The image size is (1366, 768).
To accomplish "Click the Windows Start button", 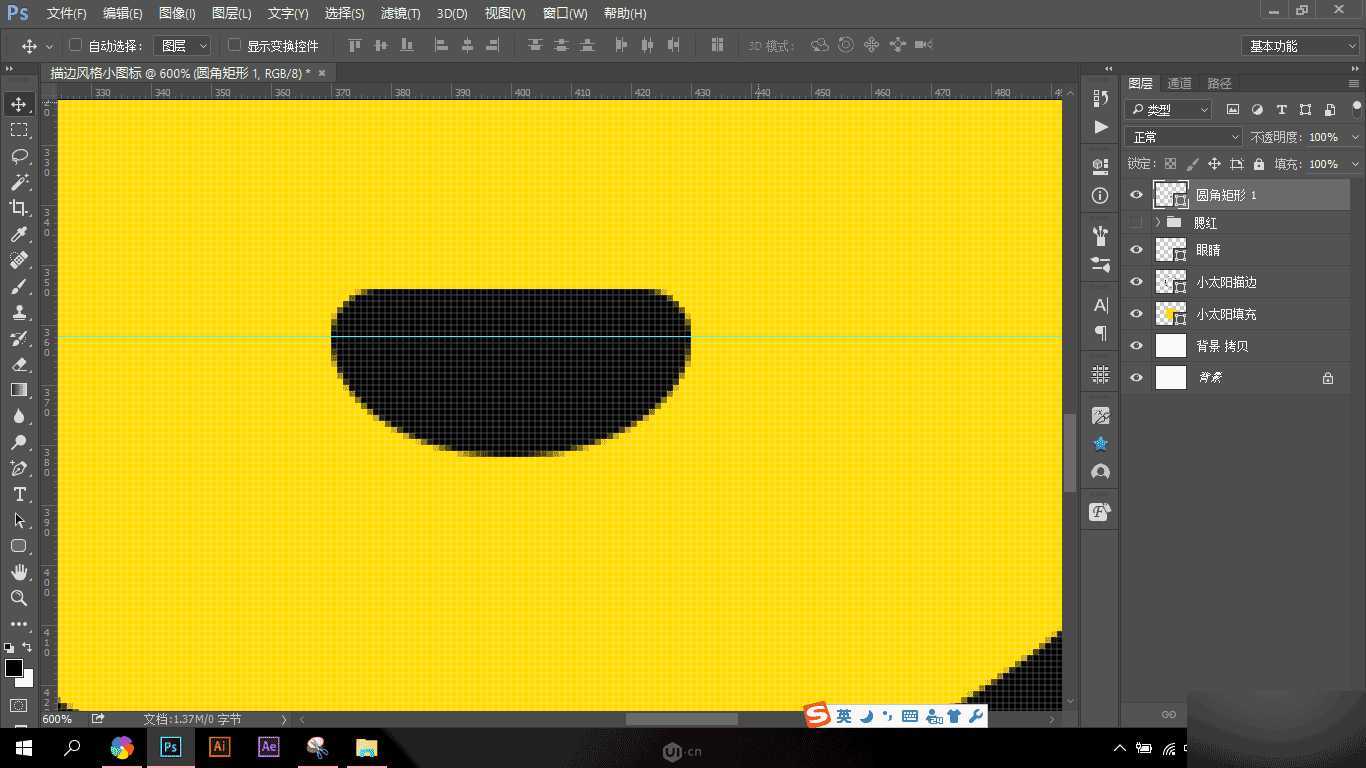I will tap(21, 747).
